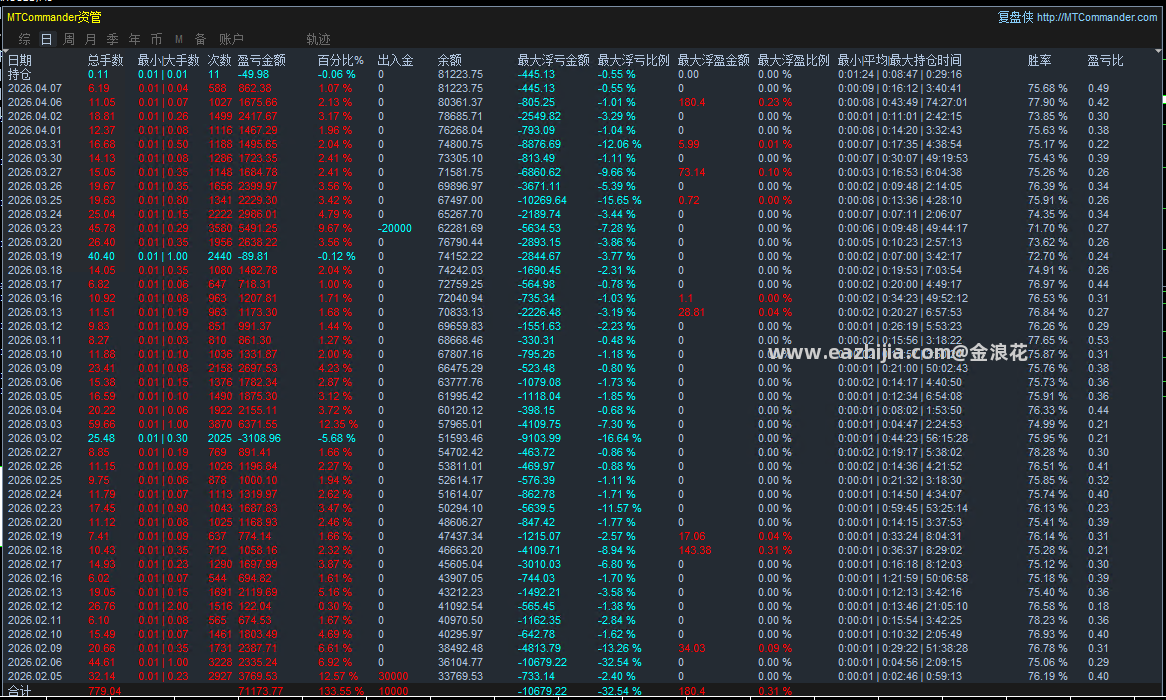Select the 日 daily tab
The height and width of the screenshot is (700, 1166).
[x=46, y=39]
